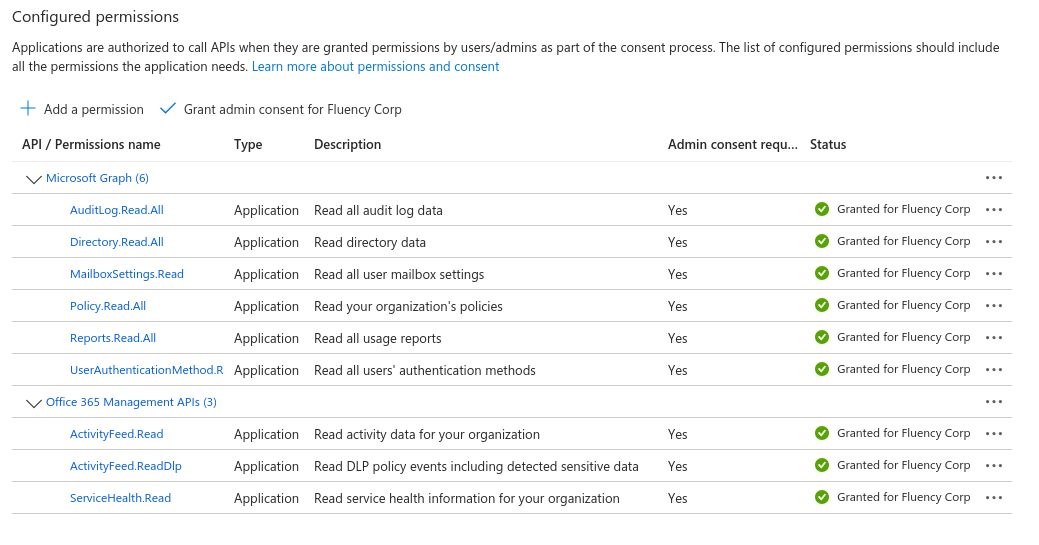Collapse the Office 365 Management APIs chevron
Screen dimensions: 1039x545
coord(33,403)
